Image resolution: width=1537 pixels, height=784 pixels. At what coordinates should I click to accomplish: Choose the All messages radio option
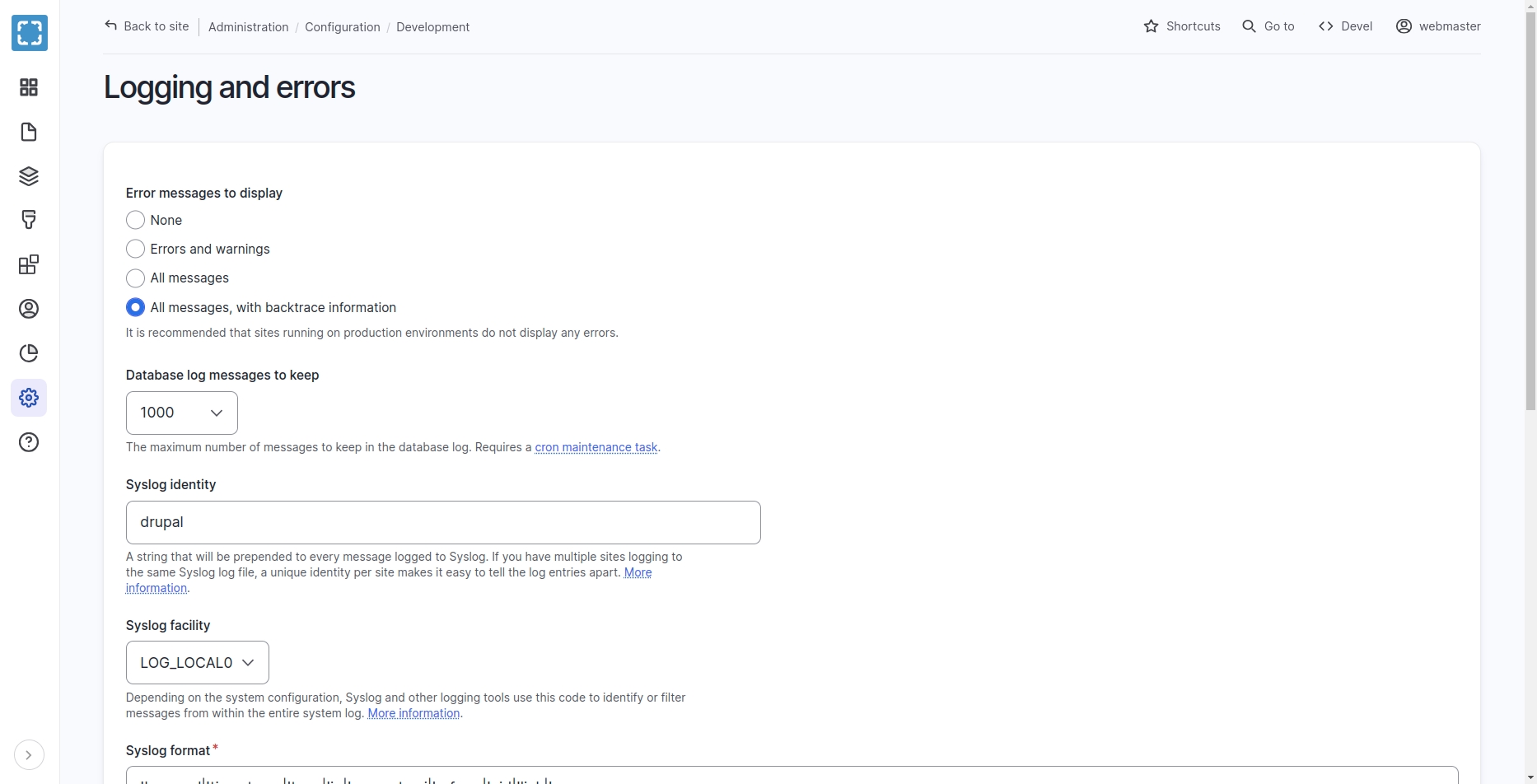click(136, 278)
